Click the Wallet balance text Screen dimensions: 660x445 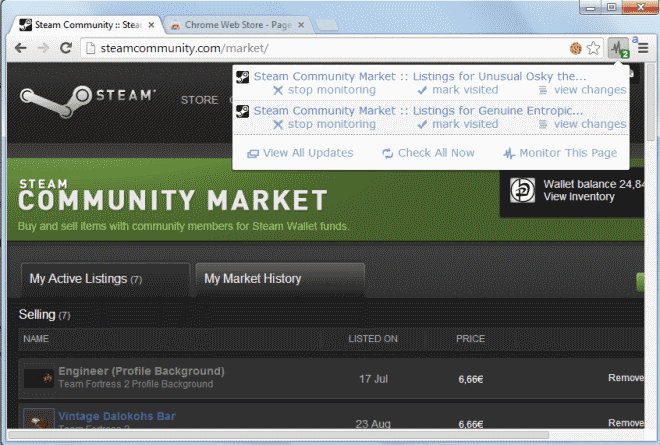pos(593,184)
